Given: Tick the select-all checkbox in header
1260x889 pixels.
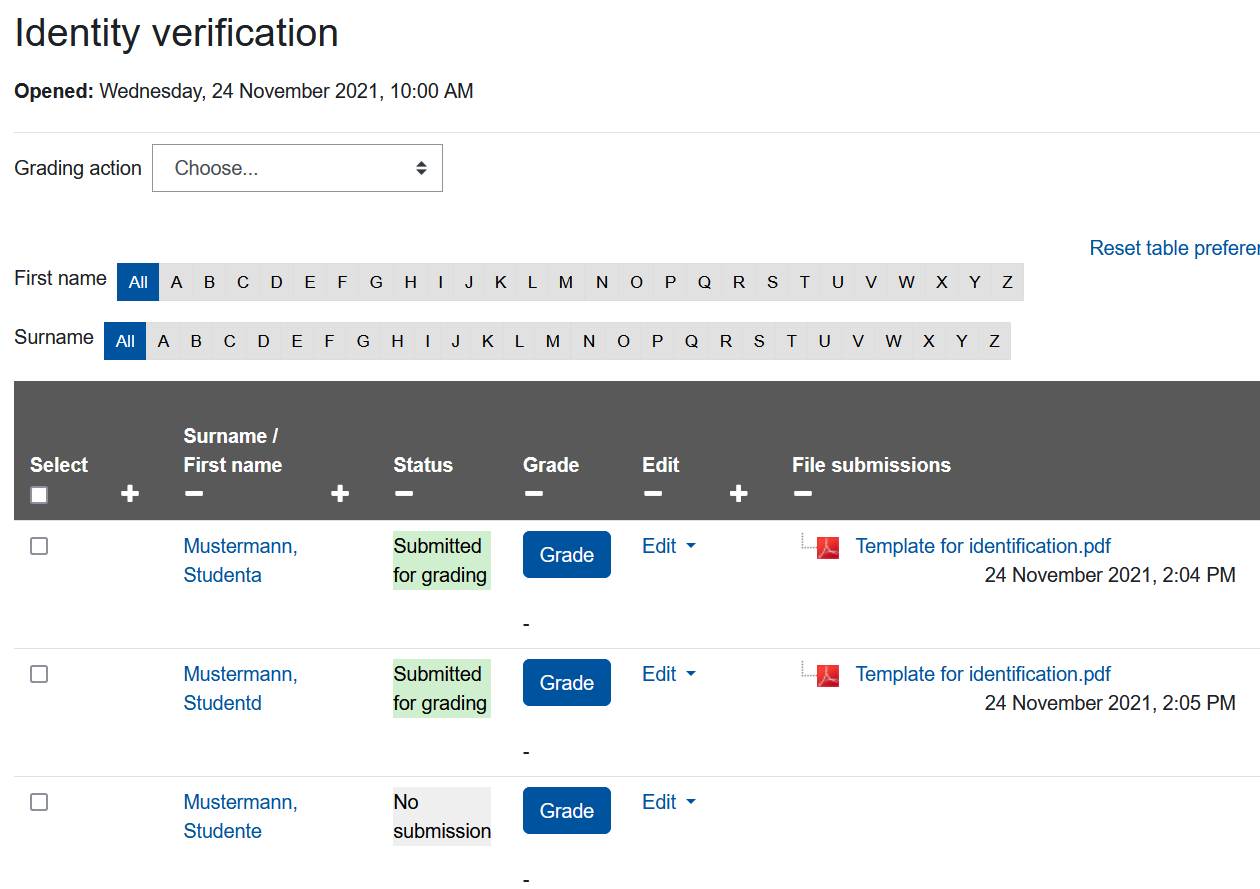Looking at the screenshot, I should [39, 495].
